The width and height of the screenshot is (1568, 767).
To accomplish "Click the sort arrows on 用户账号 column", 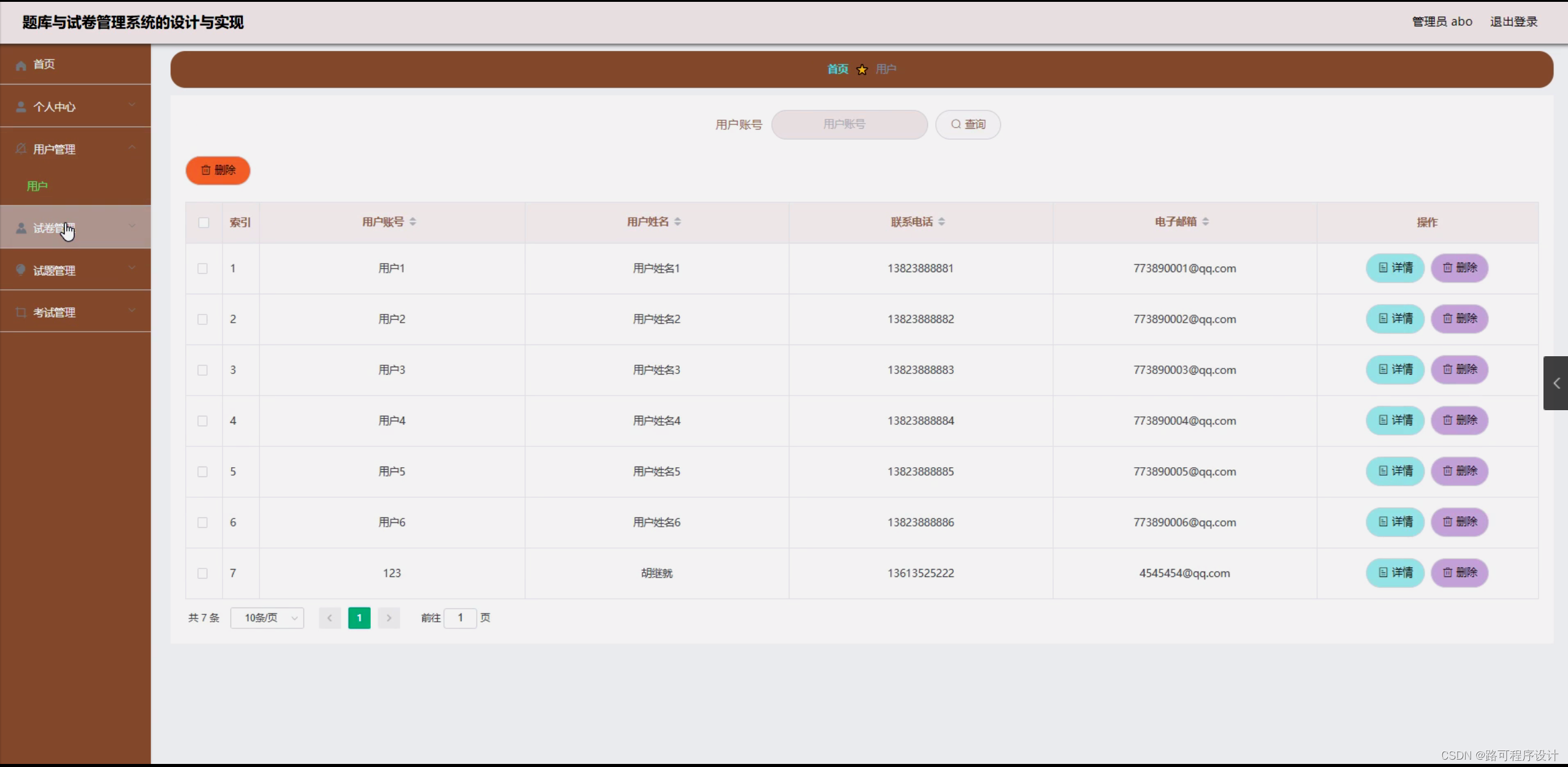I will coord(413,222).
